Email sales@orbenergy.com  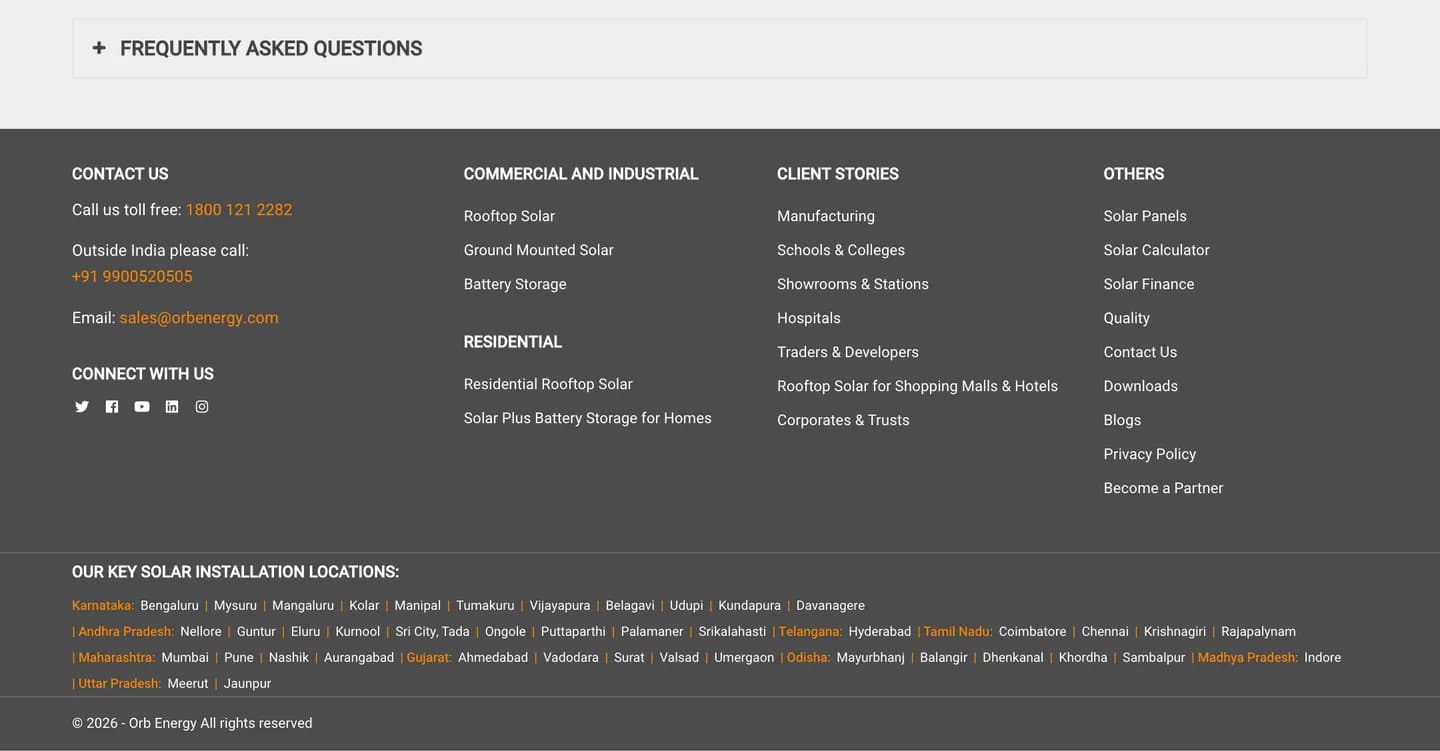[199, 318]
